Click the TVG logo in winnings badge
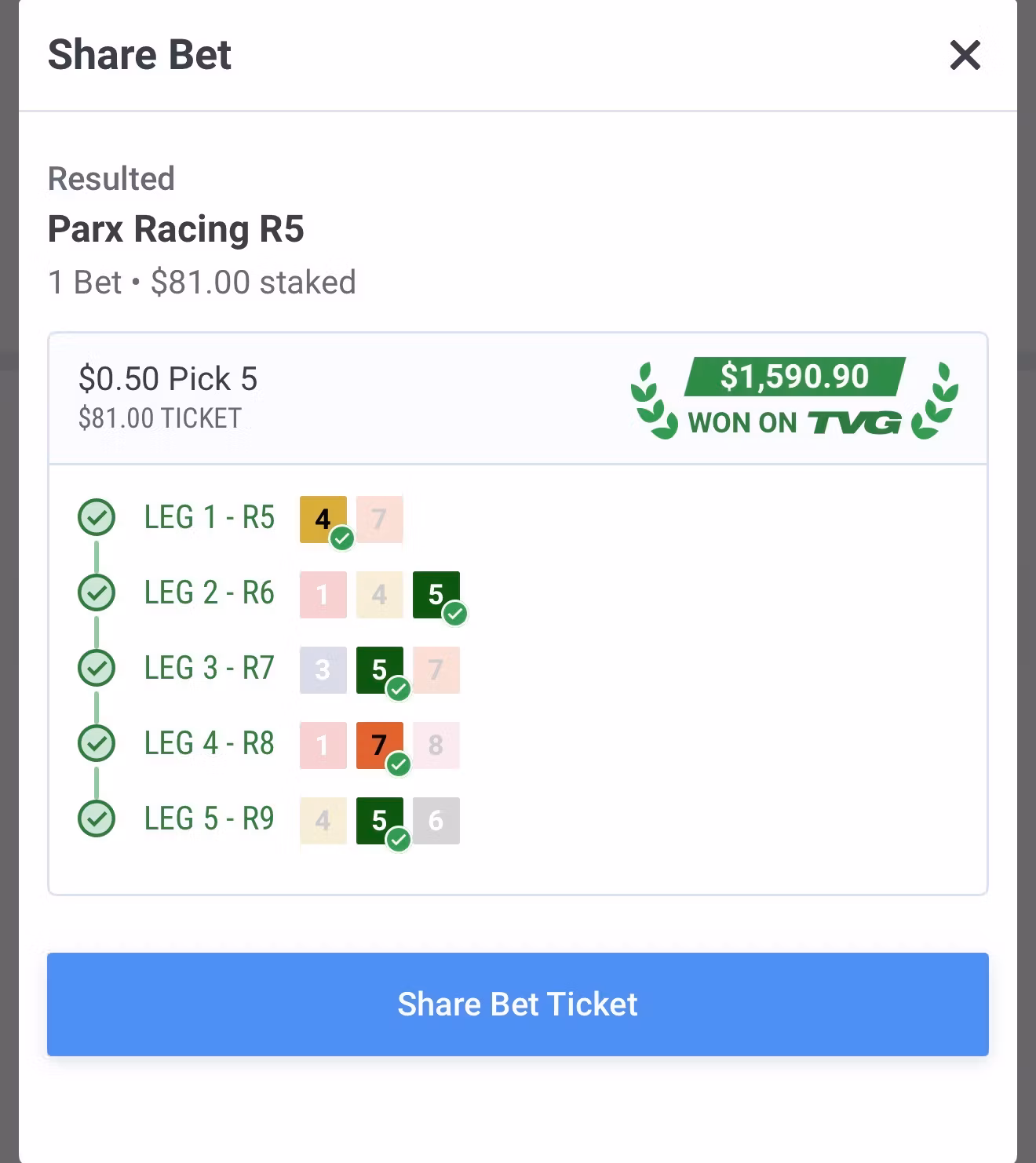This screenshot has width=1036, height=1163. (x=854, y=423)
